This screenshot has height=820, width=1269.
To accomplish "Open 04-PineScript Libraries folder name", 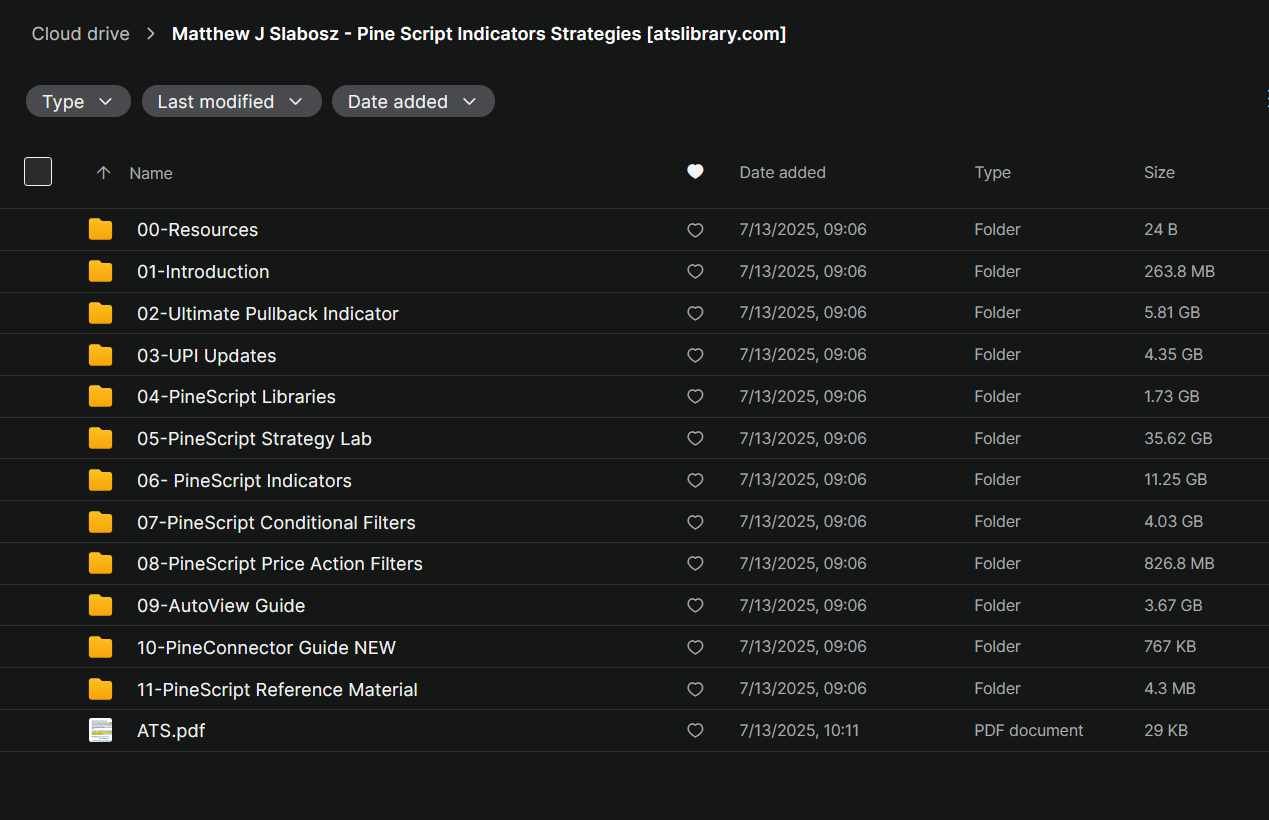I will [236, 397].
